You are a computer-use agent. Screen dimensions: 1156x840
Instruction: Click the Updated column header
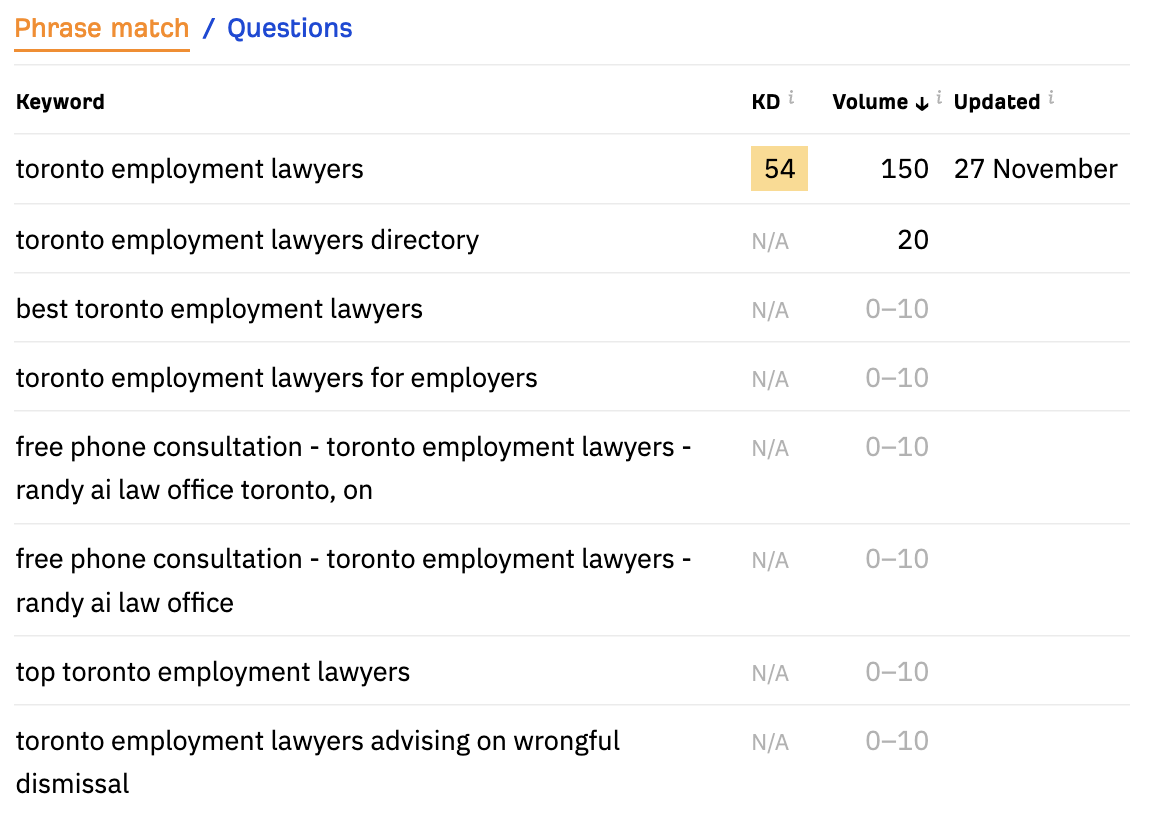[x=997, y=102]
